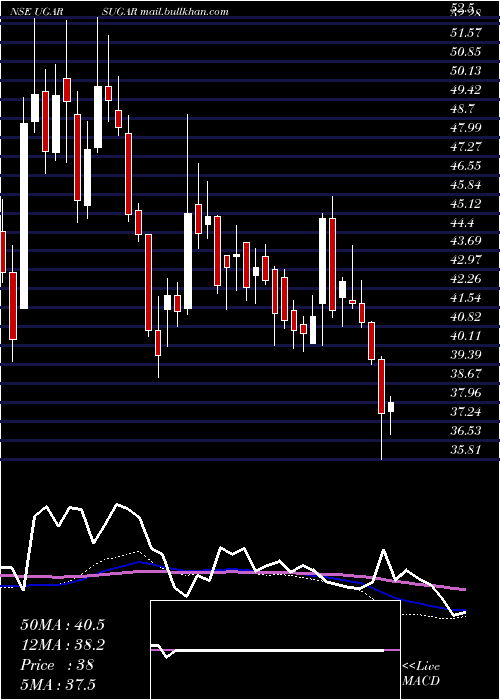This screenshot has width=500, height=700.
Task: Click the 42.97 price axis label
Action: [466, 260]
